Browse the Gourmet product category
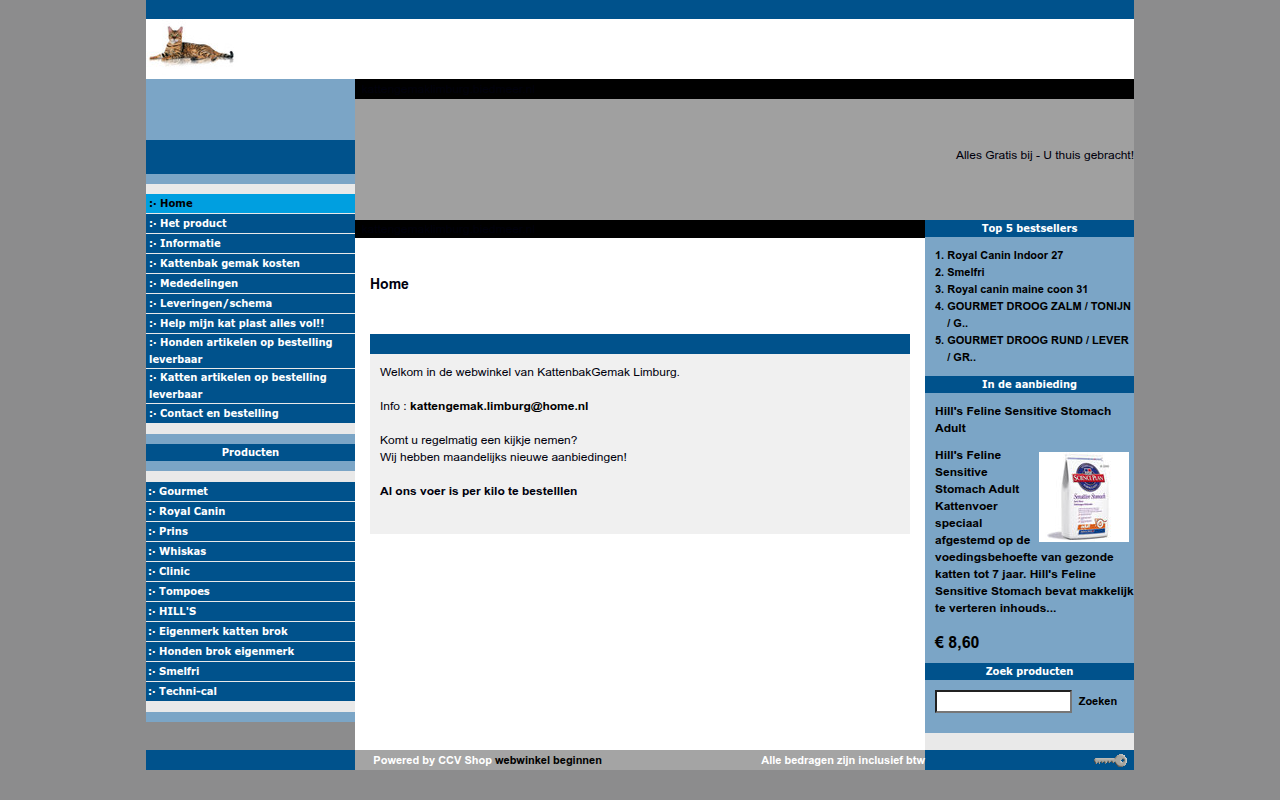 [x=250, y=492]
